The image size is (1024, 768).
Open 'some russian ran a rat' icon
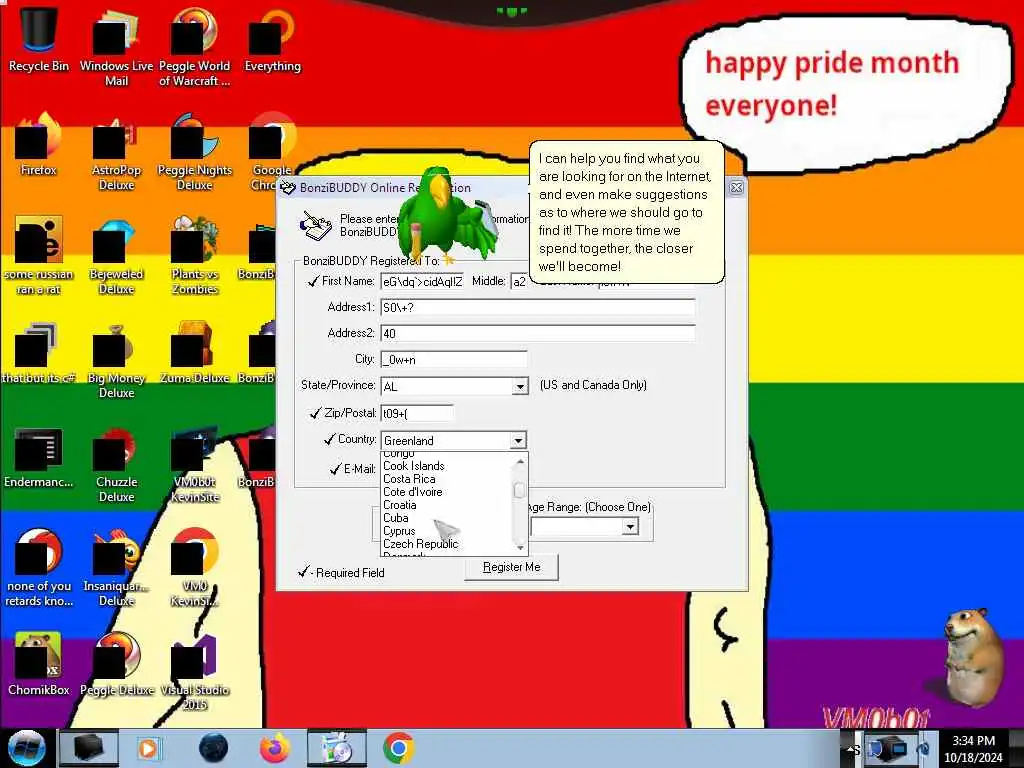pyautogui.click(x=39, y=255)
